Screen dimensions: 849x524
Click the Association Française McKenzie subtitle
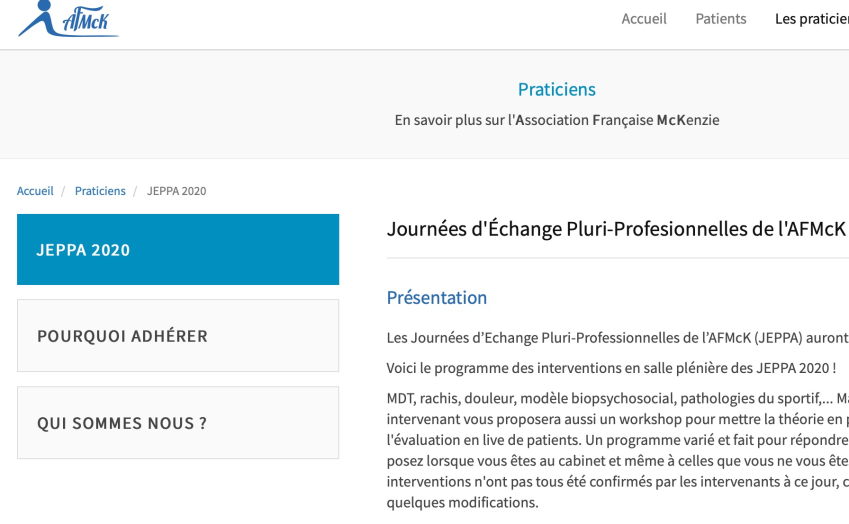coord(557,120)
